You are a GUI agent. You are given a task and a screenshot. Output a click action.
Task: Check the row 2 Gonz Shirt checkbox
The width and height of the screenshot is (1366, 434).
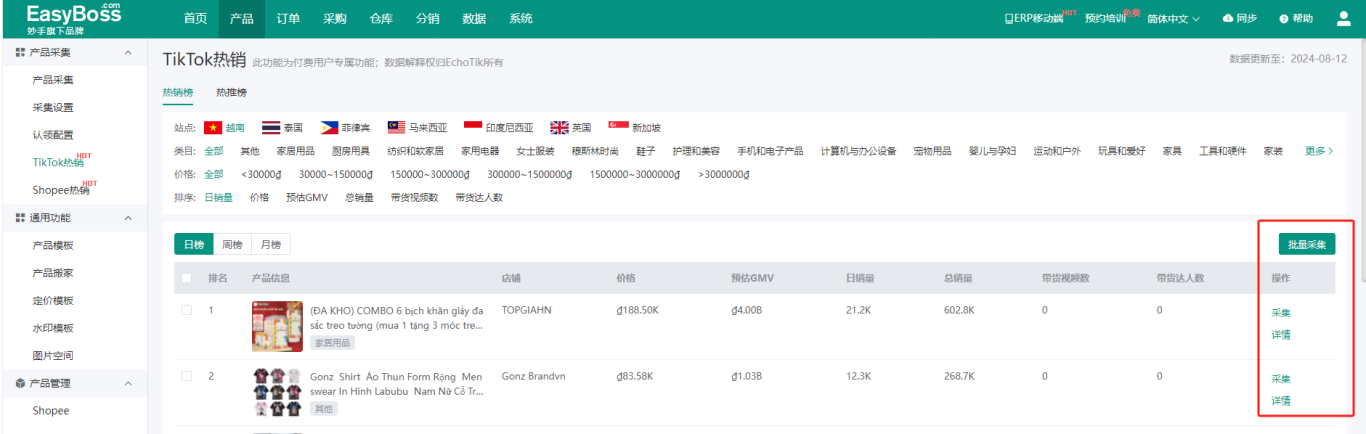click(186, 376)
